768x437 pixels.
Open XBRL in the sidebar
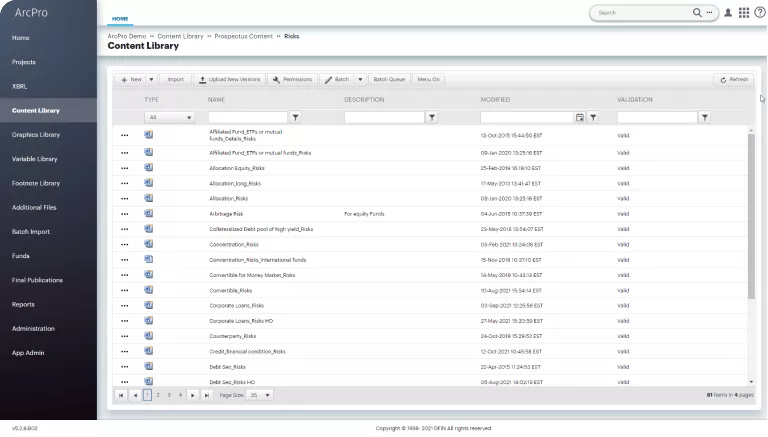19,86
